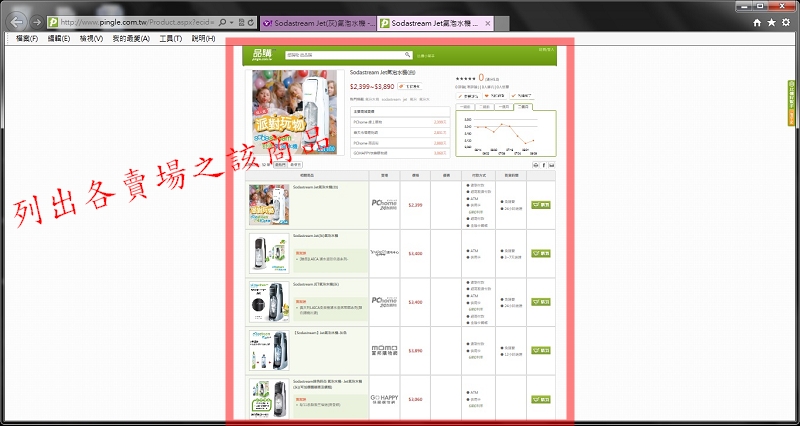Select the first price-chart period tab
Image resolution: width=800 pixels, height=426 pixels.
tap(465, 107)
